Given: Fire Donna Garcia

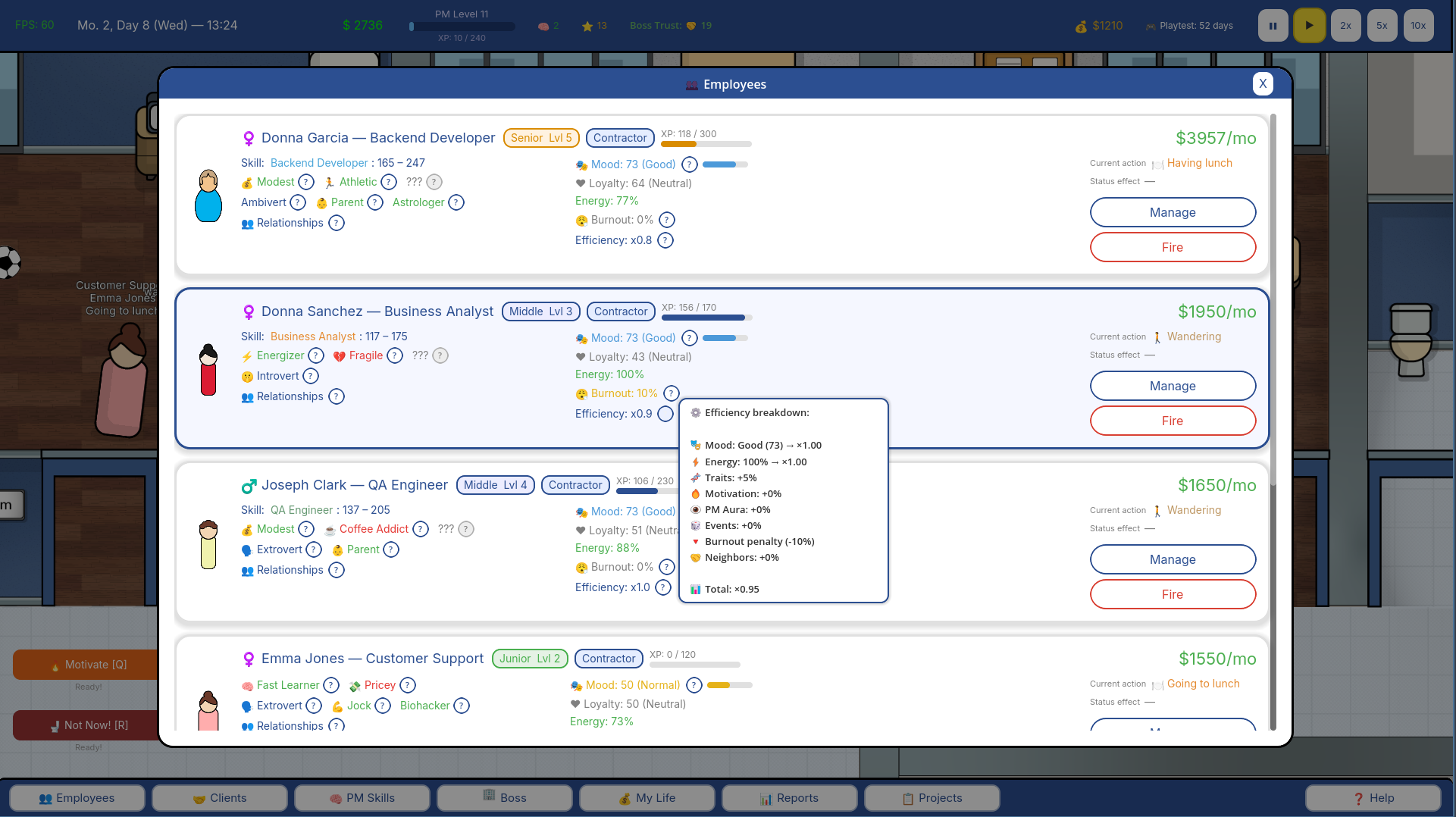Looking at the screenshot, I should (1173, 247).
